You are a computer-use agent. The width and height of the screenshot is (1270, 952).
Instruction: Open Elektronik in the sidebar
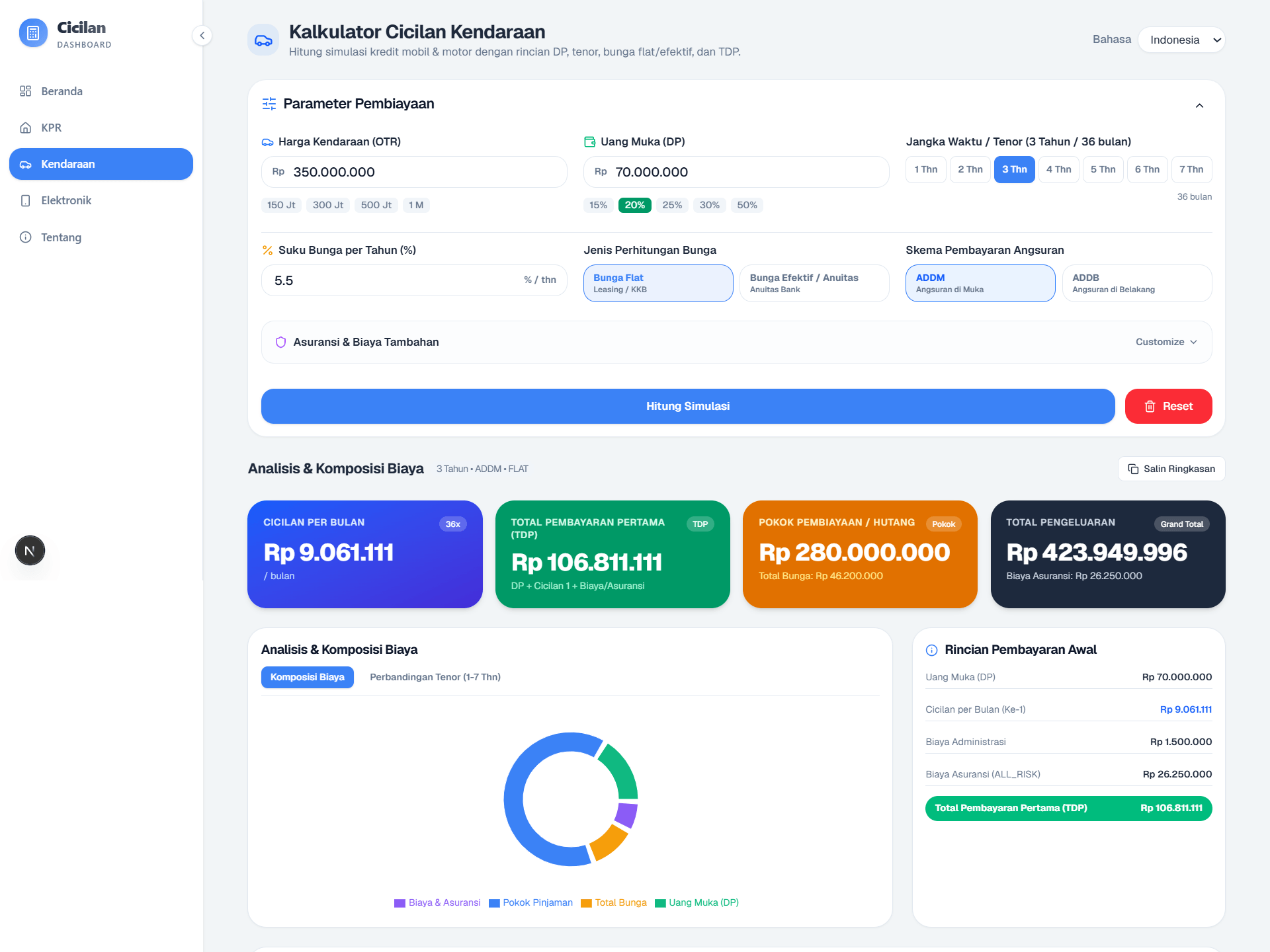[x=101, y=200]
